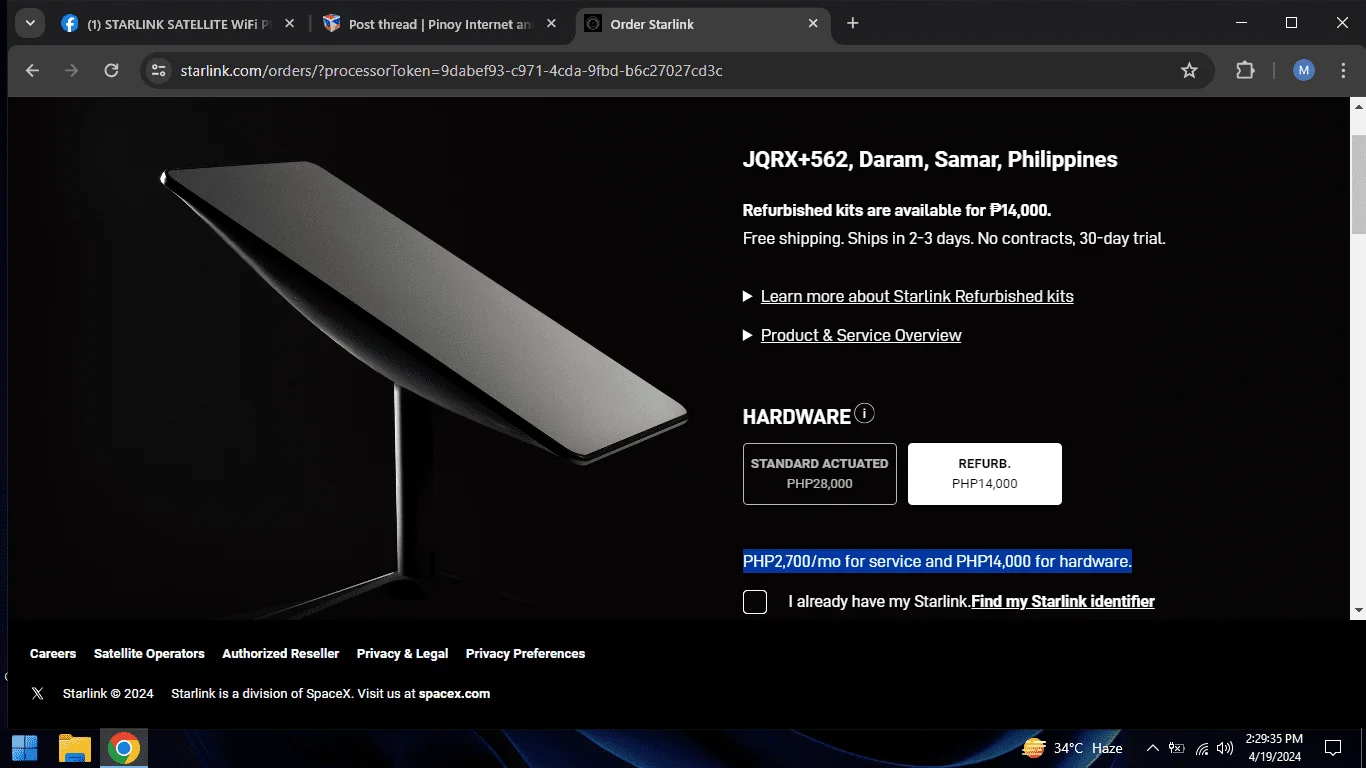The width and height of the screenshot is (1366, 768).
Task: Show the Hardware info icon
Action: pyautogui.click(x=865, y=414)
